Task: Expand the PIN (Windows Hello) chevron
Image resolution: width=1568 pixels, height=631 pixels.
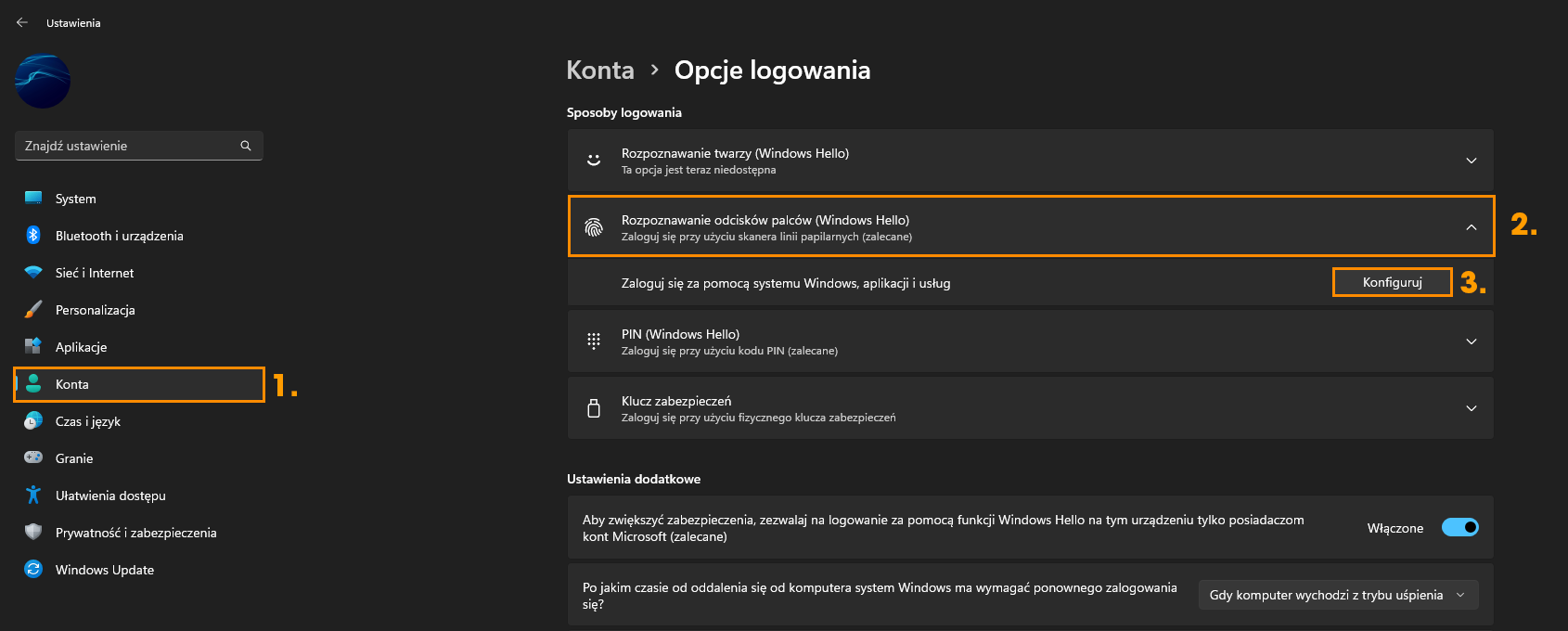Action: click(x=1472, y=341)
